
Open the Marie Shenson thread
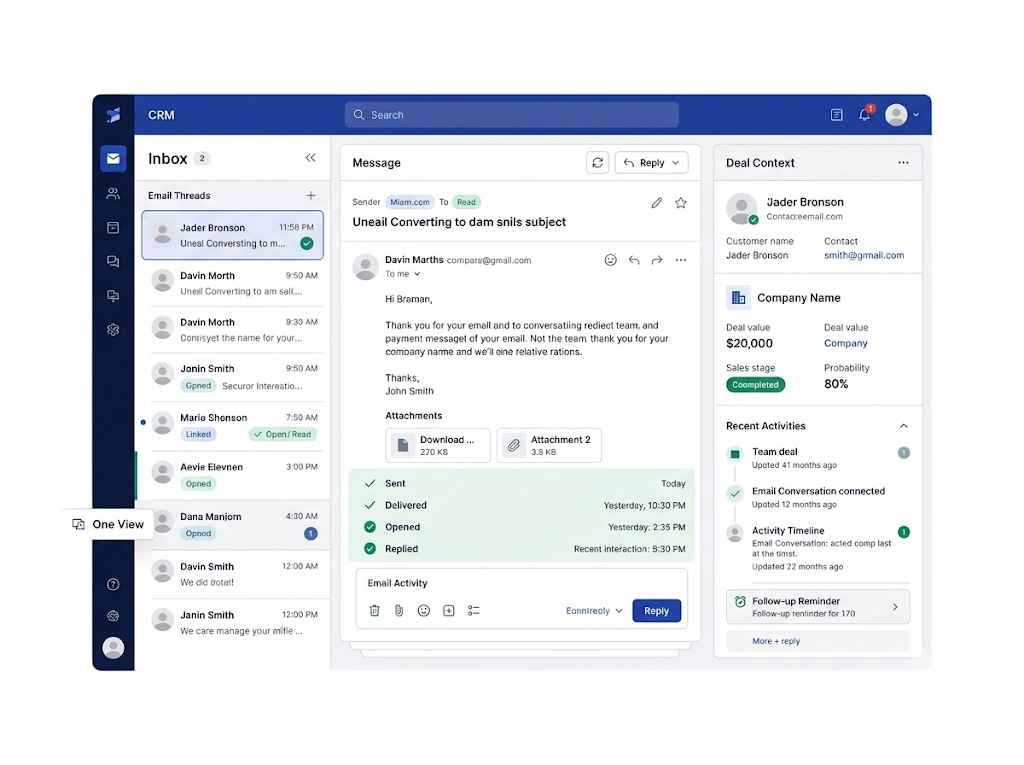[232, 426]
